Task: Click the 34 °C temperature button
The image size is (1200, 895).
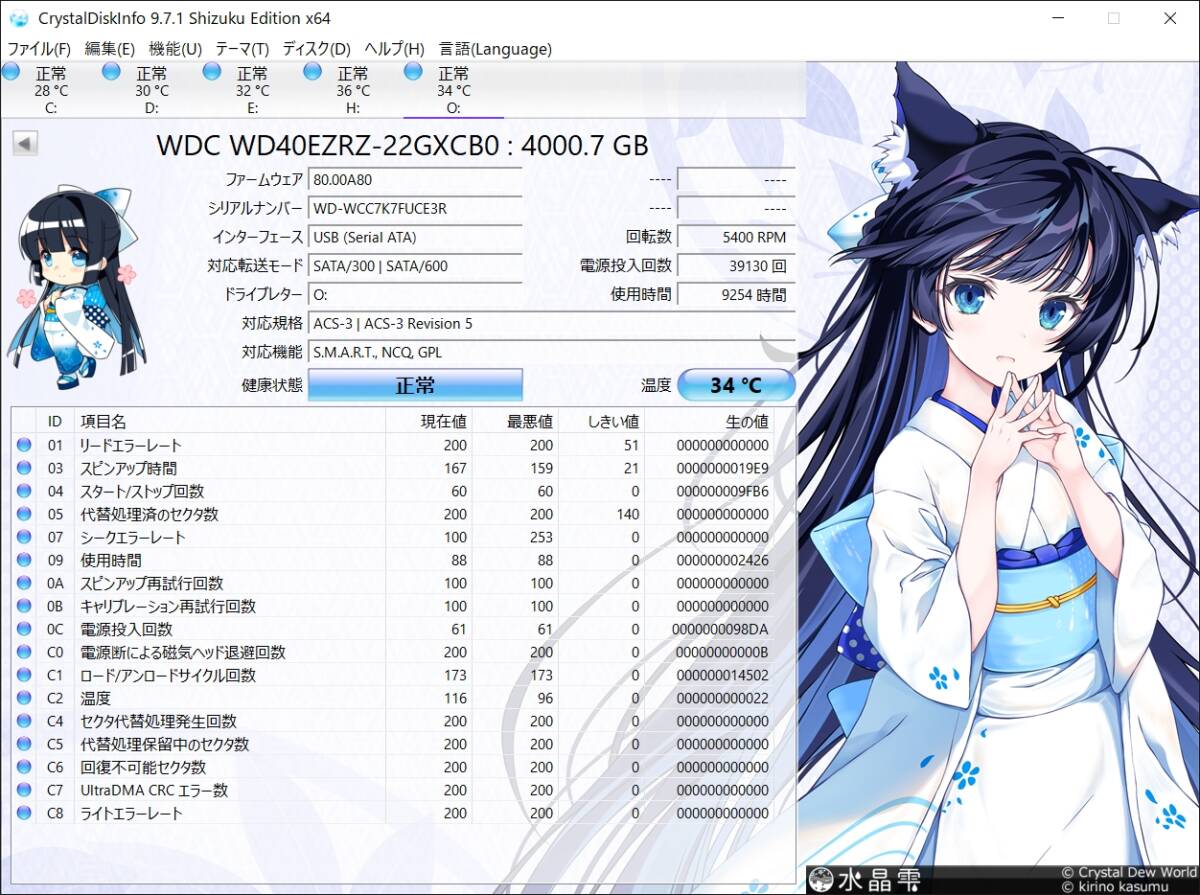Action: tap(737, 385)
